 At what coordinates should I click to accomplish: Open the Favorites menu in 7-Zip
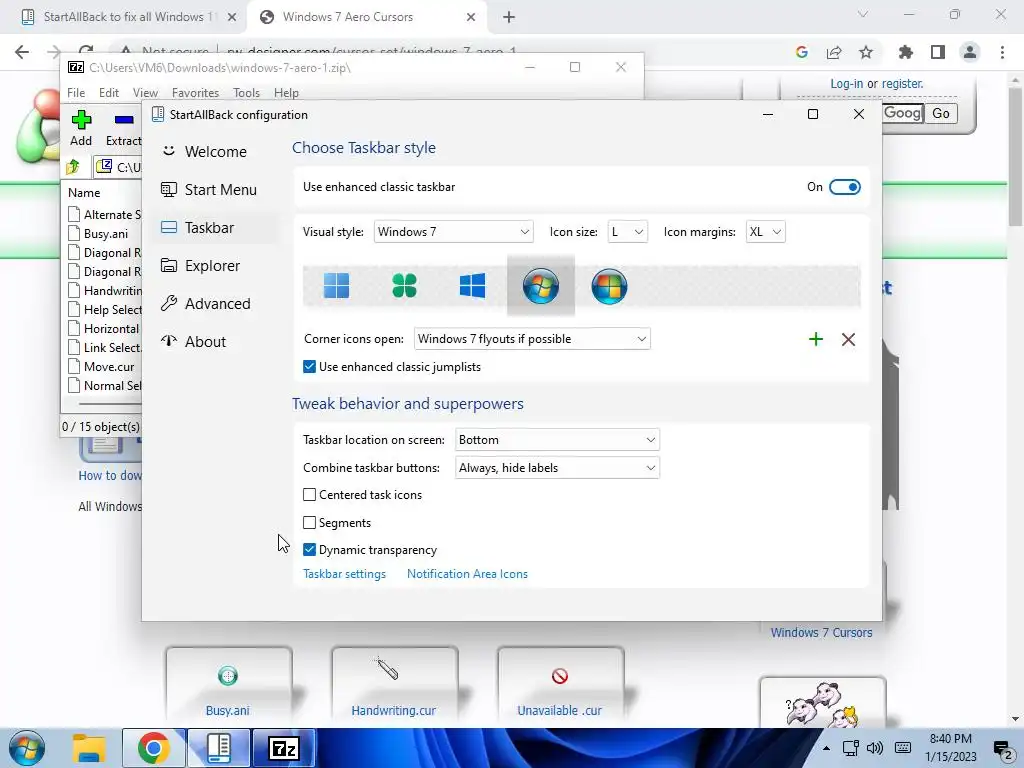195,93
